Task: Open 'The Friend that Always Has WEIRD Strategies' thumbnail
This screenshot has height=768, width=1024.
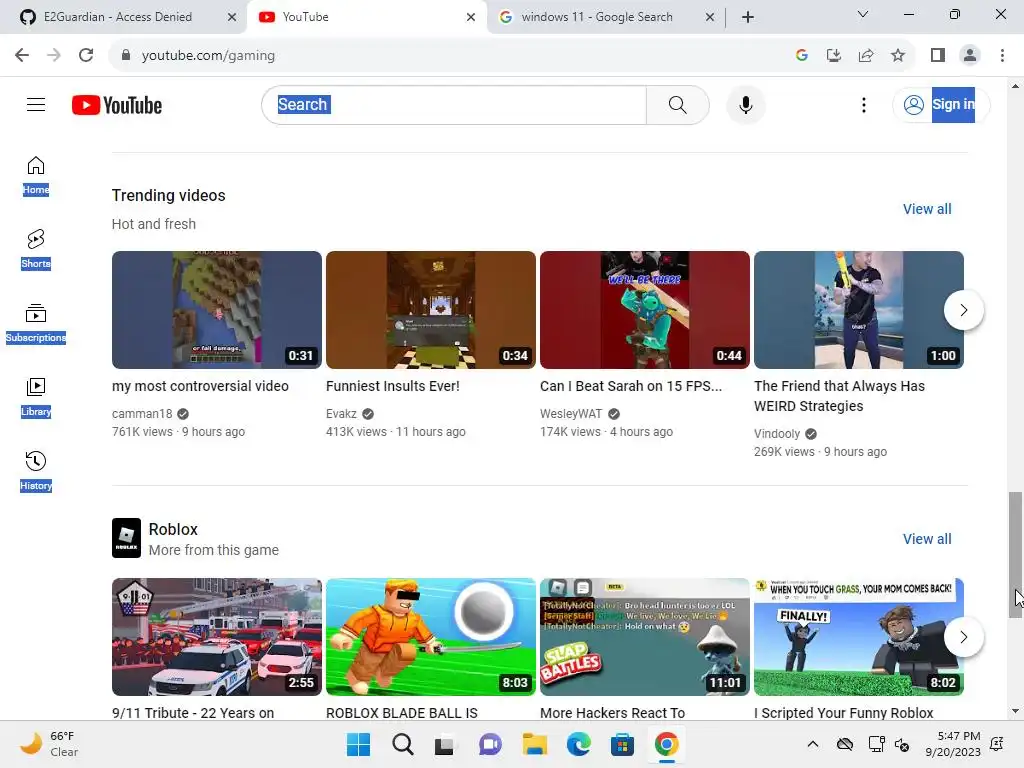Action: click(x=859, y=310)
